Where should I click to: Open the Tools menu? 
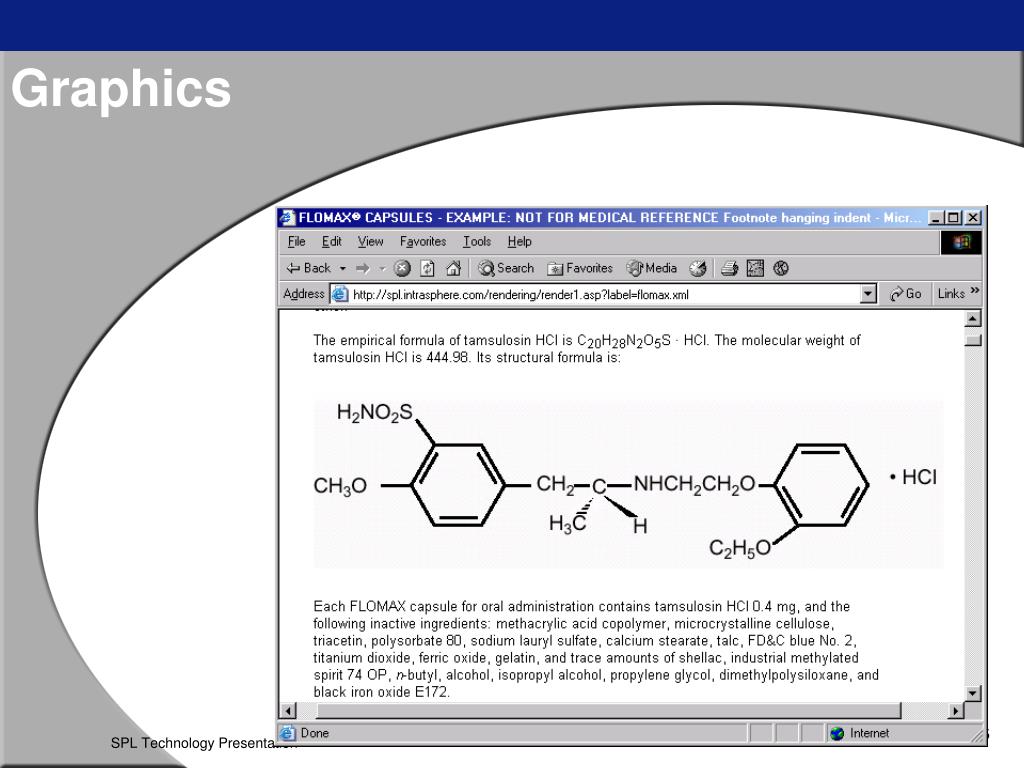(x=477, y=242)
